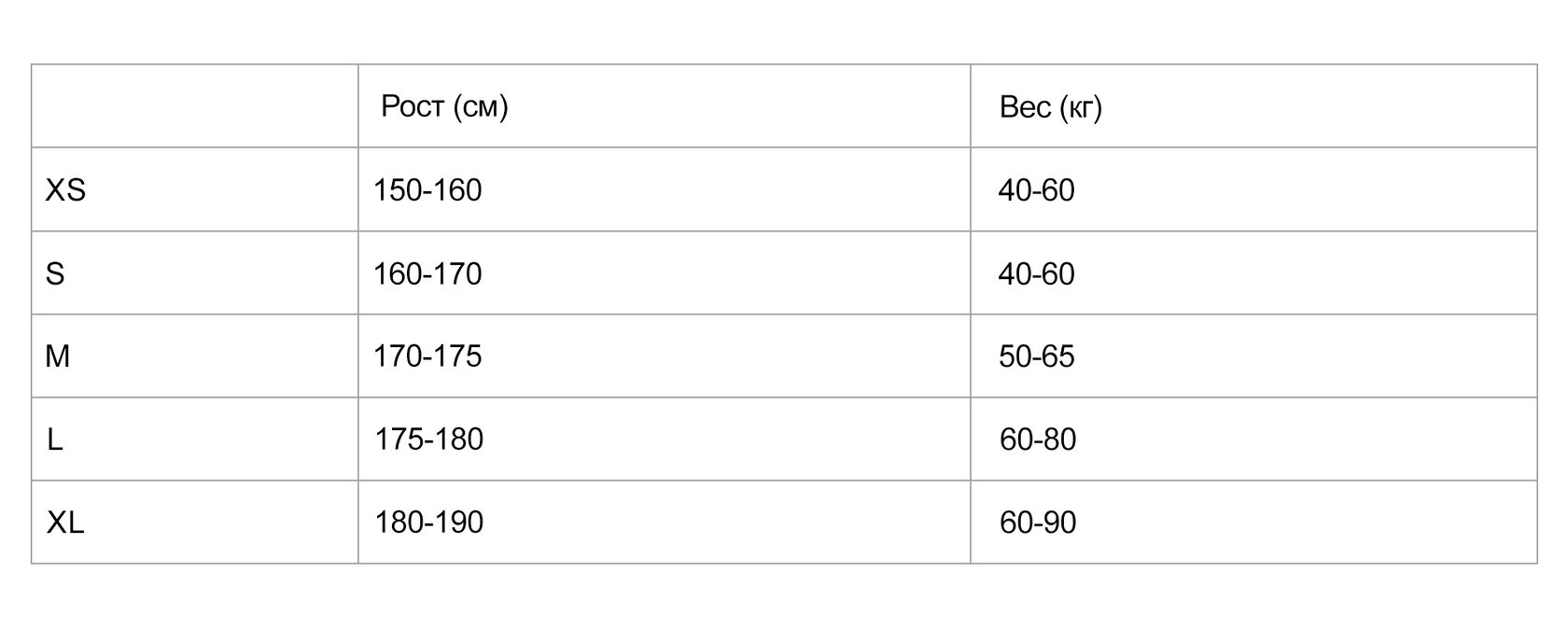
Task: Click the text 'Вес' in the header
Action: click(x=1025, y=107)
